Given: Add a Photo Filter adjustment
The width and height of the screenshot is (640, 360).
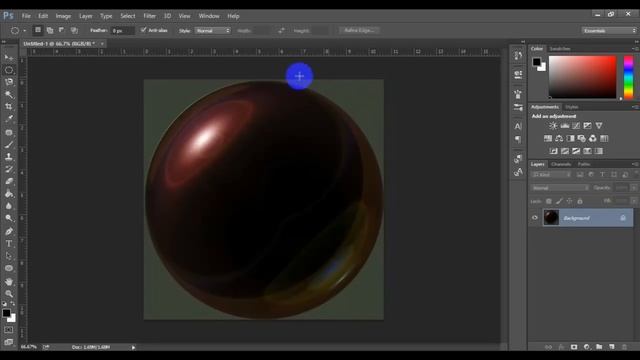Looking at the screenshot, I should [582, 139].
